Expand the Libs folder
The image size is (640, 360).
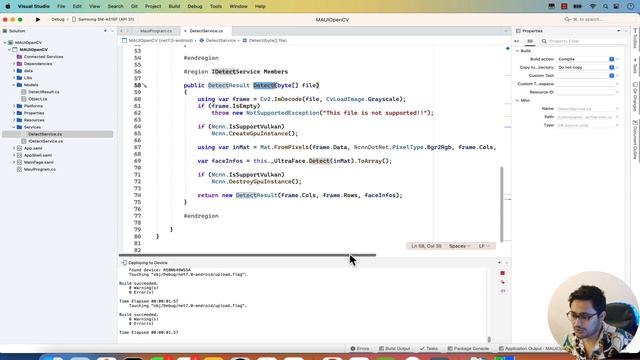tap(14, 78)
